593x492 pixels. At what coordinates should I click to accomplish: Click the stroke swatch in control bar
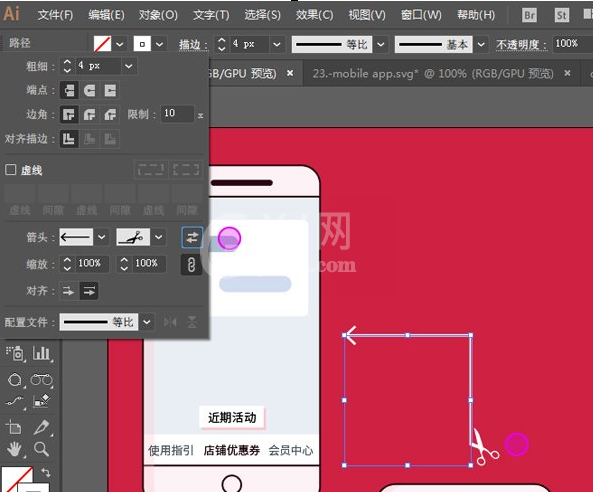click(x=142, y=44)
